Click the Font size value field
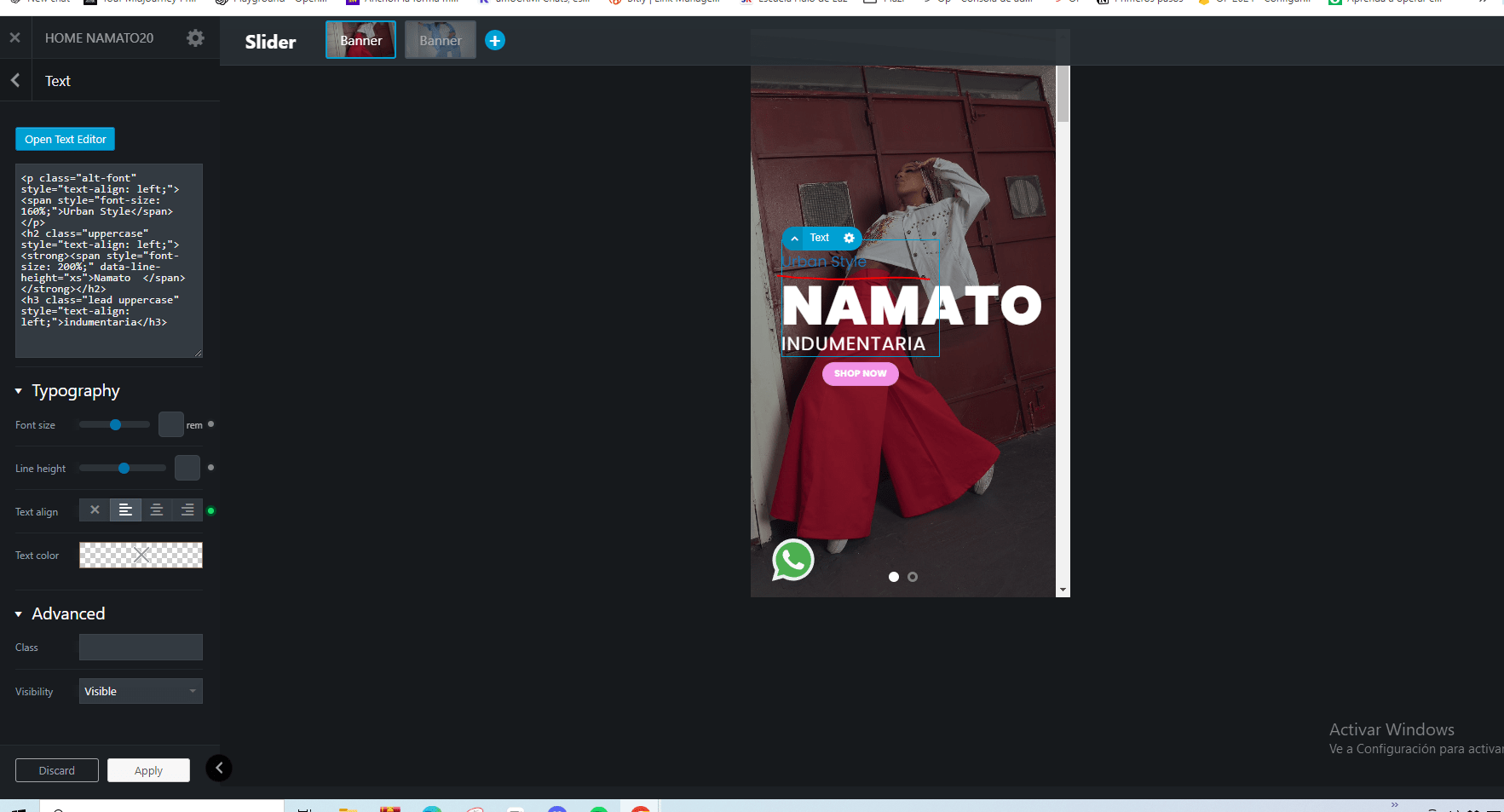 (x=171, y=424)
